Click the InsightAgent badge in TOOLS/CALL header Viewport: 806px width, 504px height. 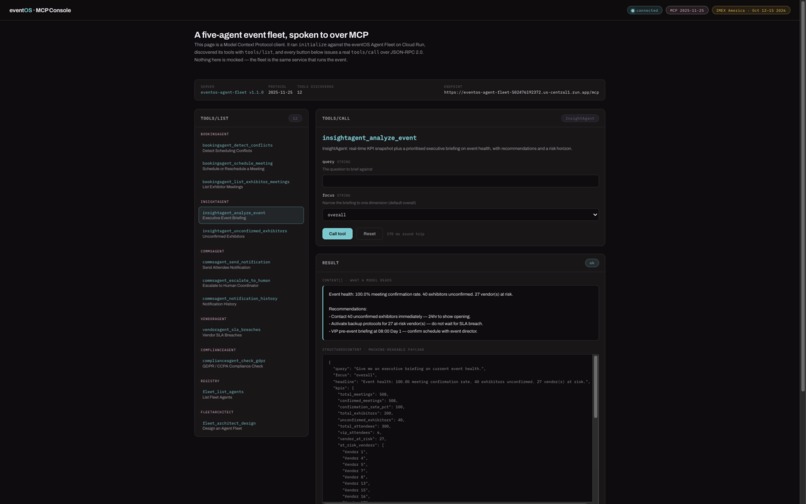point(580,118)
